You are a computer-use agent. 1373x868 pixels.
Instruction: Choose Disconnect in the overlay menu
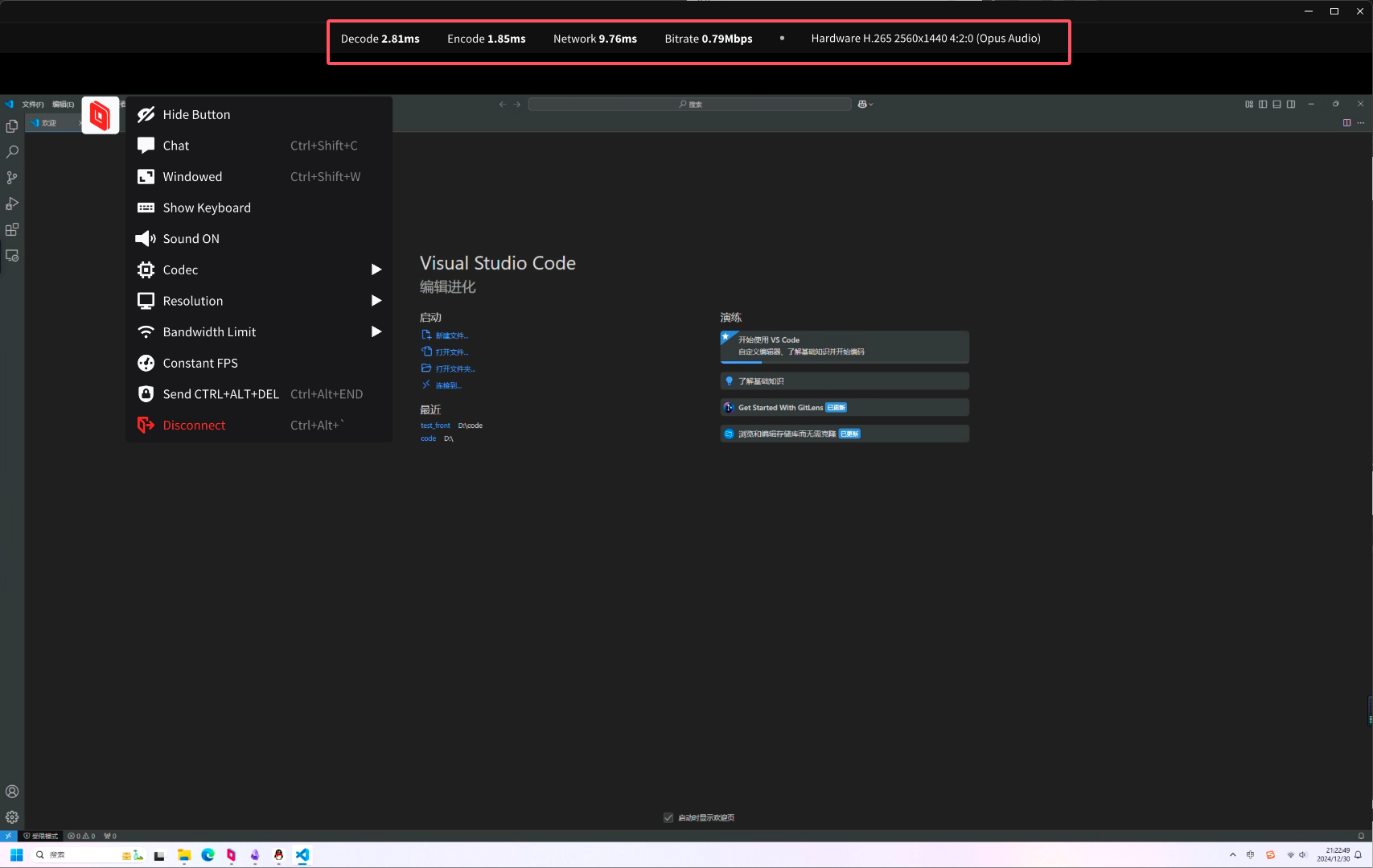tap(194, 426)
